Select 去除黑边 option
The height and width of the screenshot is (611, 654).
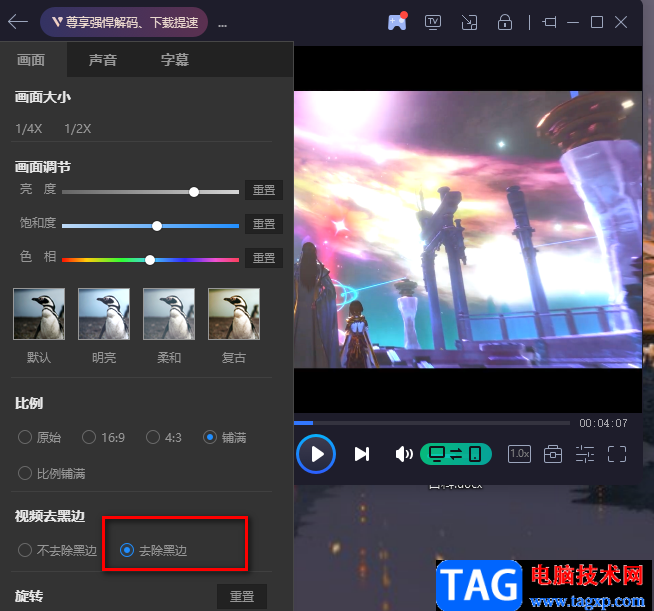pos(153,550)
